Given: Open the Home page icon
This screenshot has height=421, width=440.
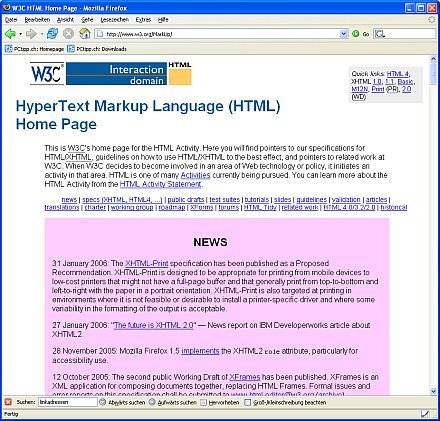Looking at the screenshot, I should (85, 33).
